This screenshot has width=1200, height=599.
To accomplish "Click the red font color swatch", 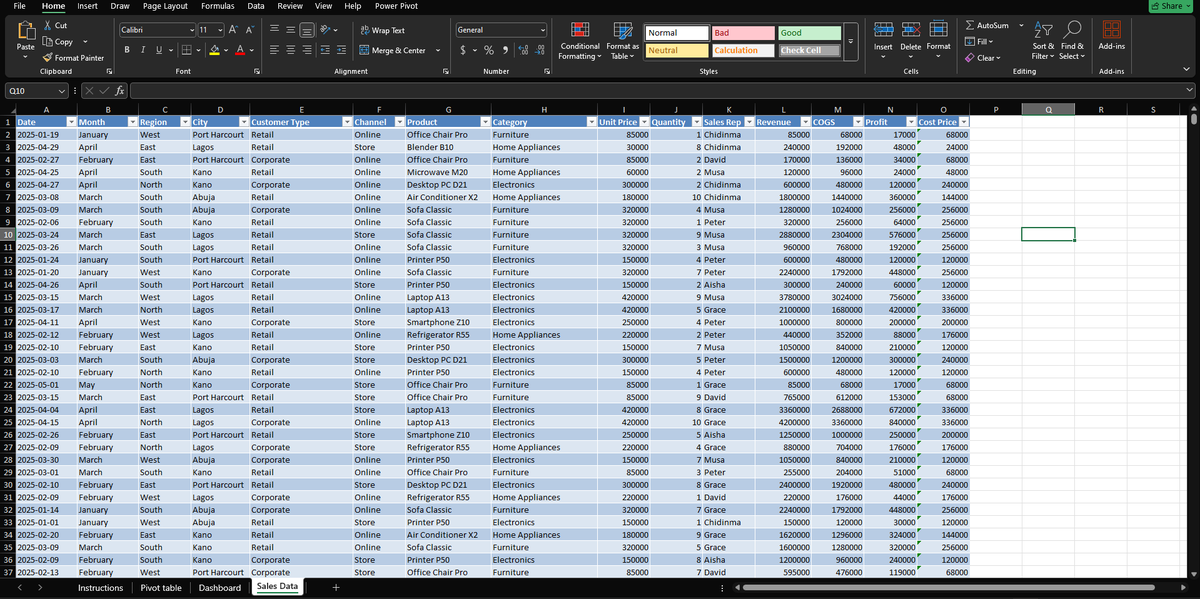I will 241,50.
